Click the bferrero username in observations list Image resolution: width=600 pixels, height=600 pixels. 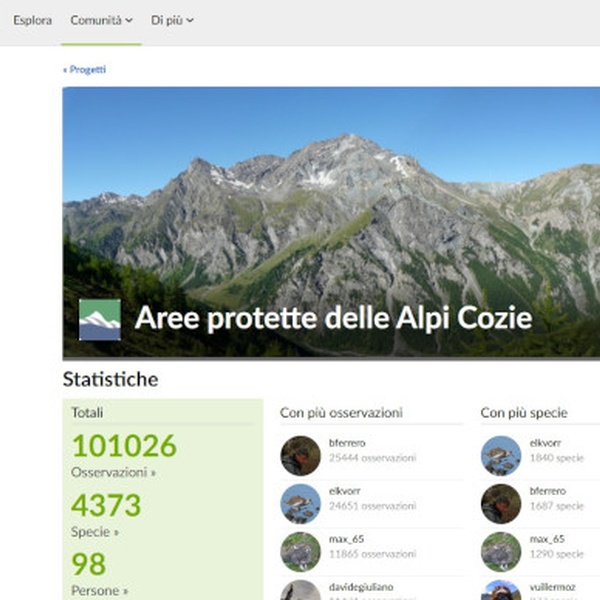347,443
